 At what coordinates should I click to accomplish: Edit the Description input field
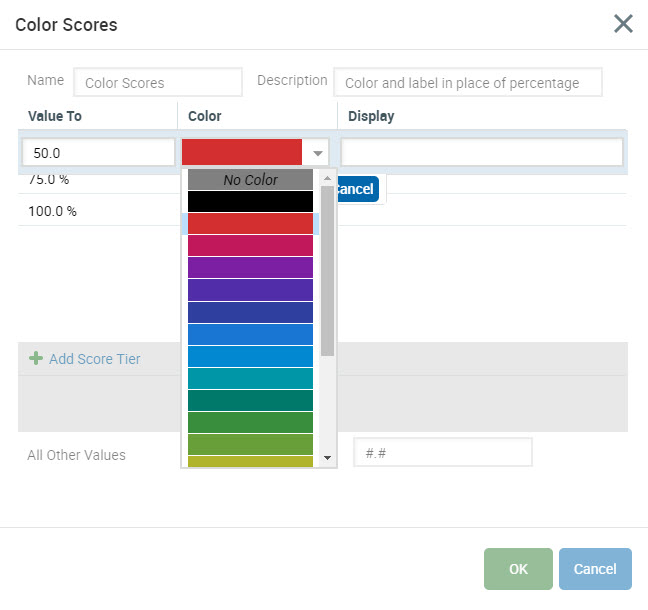coord(467,83)
